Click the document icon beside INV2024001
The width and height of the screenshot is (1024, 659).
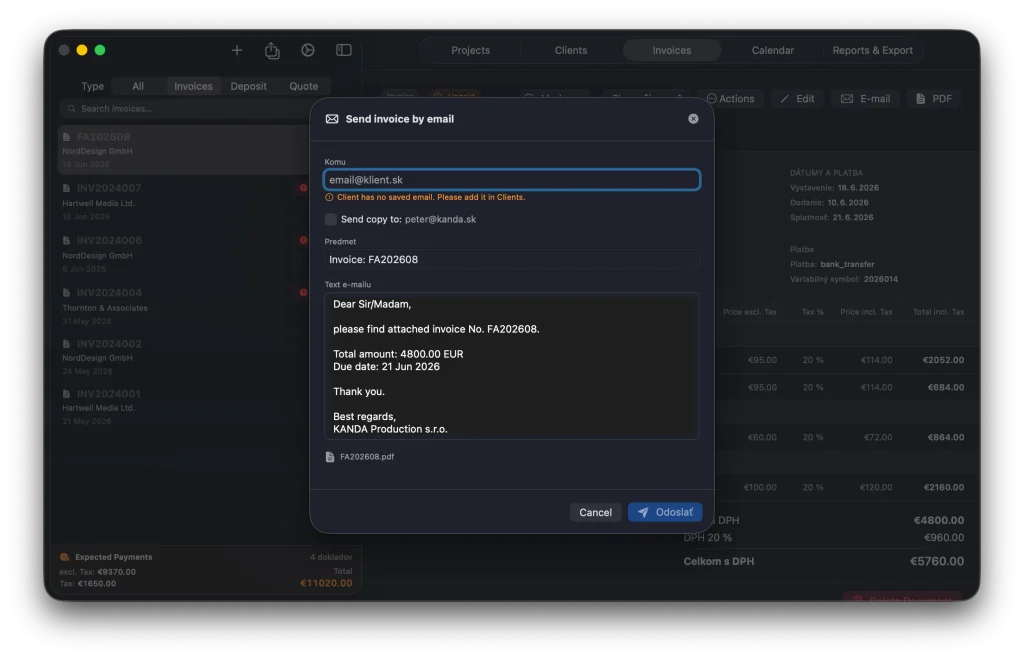[x=66, y=394]
